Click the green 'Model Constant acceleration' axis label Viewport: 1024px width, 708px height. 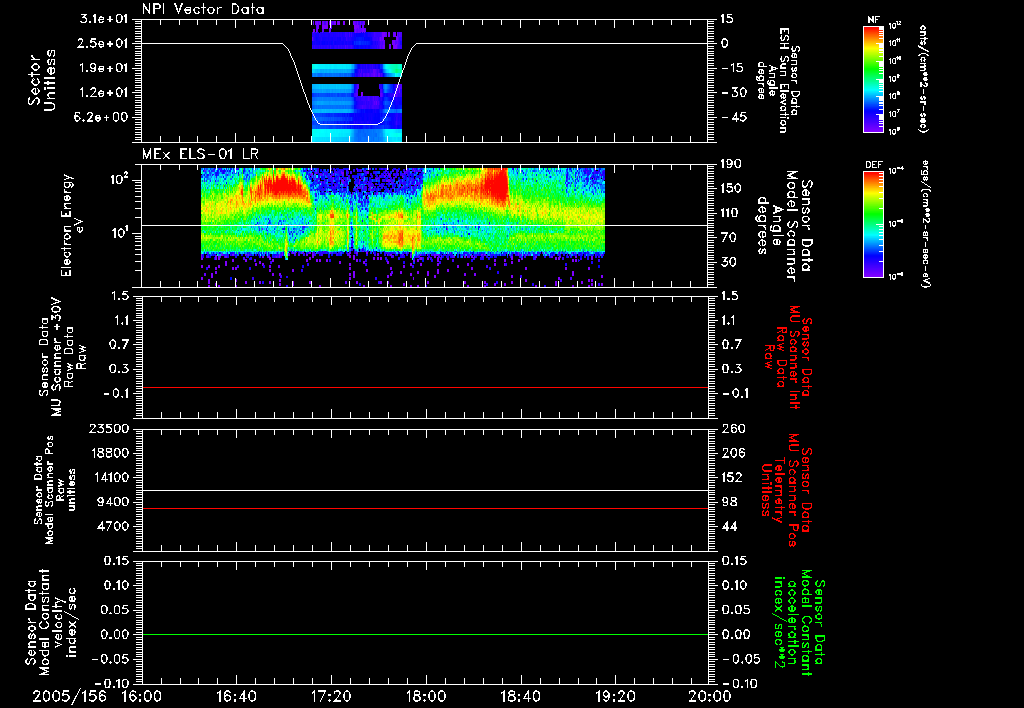(798, 624)
